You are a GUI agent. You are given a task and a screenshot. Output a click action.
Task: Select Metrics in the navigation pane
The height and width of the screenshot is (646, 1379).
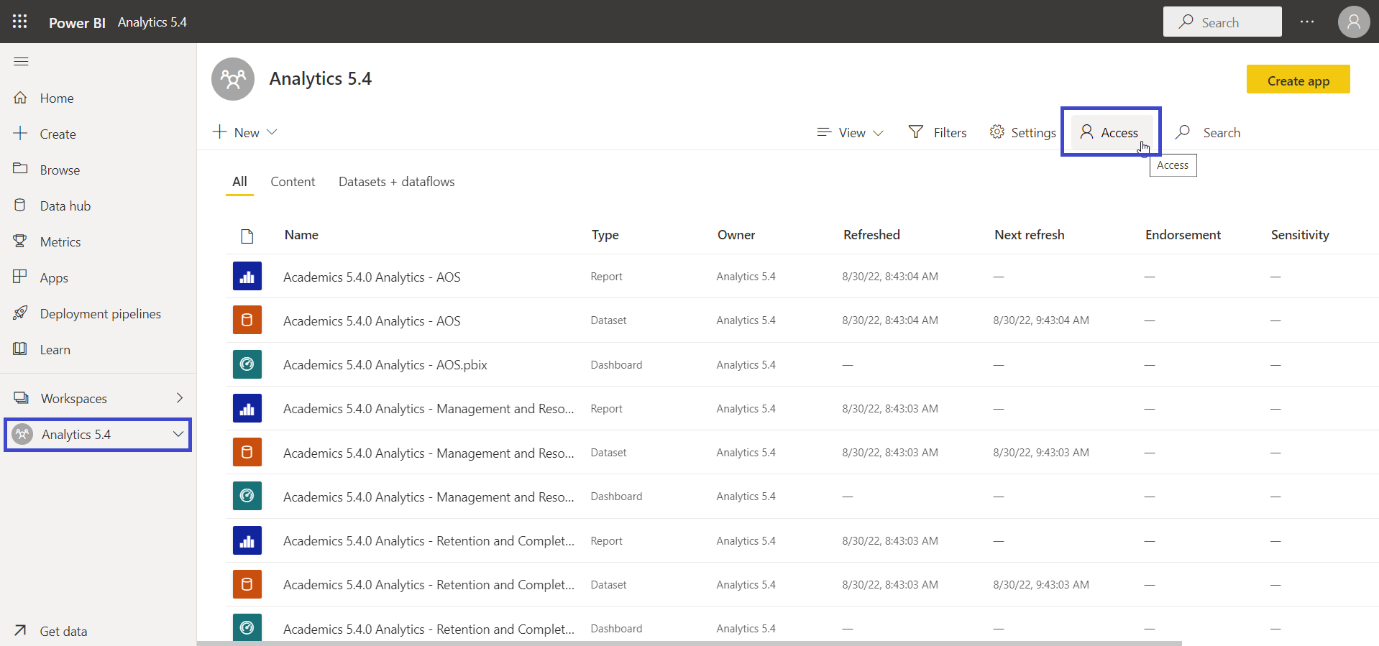[60, 241]
